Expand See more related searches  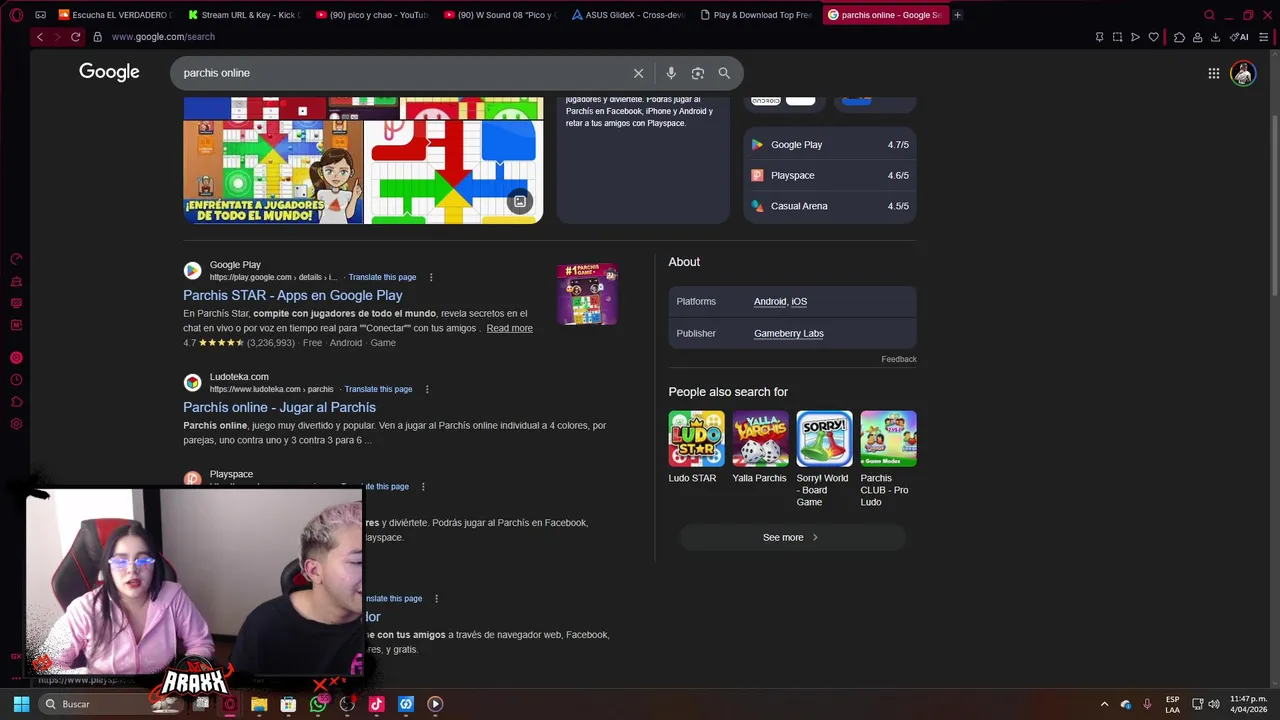(792, 537)
